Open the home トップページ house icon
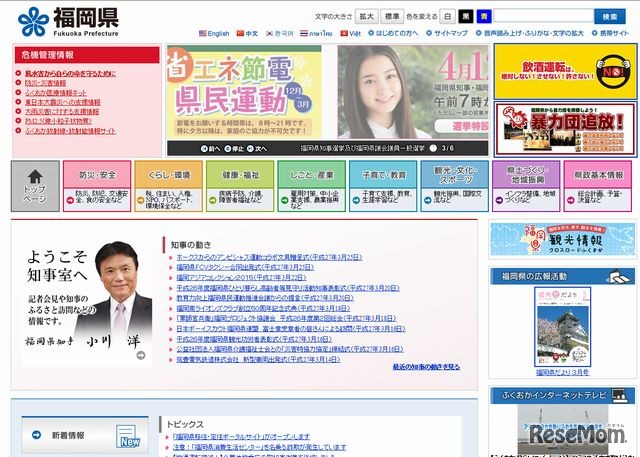 (35, 176)
